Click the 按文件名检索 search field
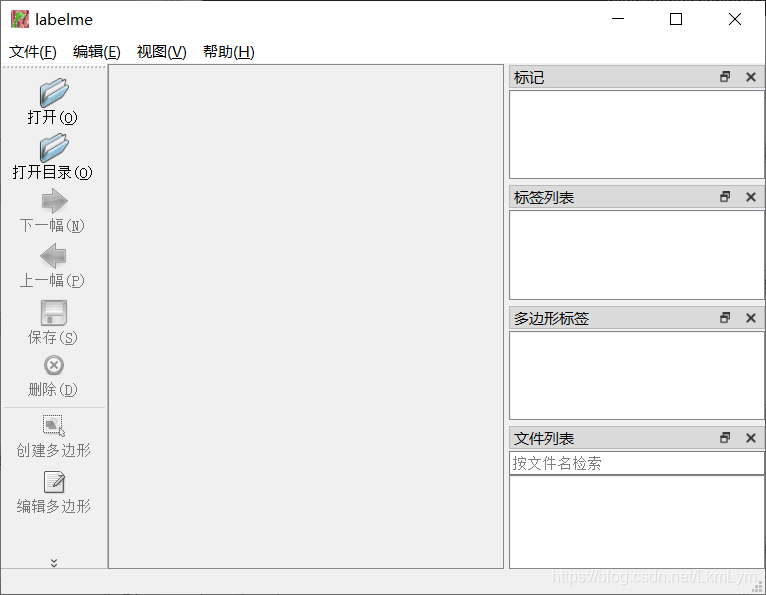 coord(637,463)
